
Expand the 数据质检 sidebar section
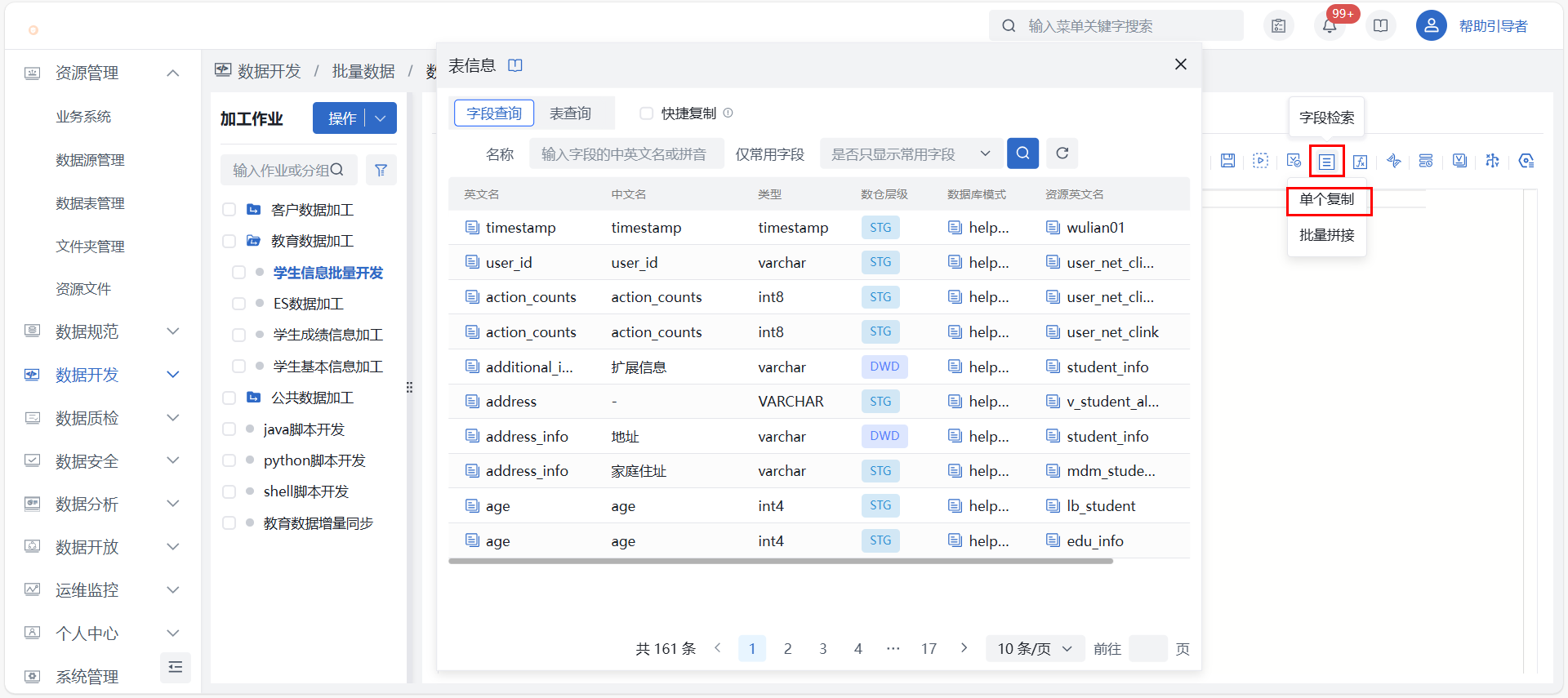pyautogui.click(x=172, y=418)
